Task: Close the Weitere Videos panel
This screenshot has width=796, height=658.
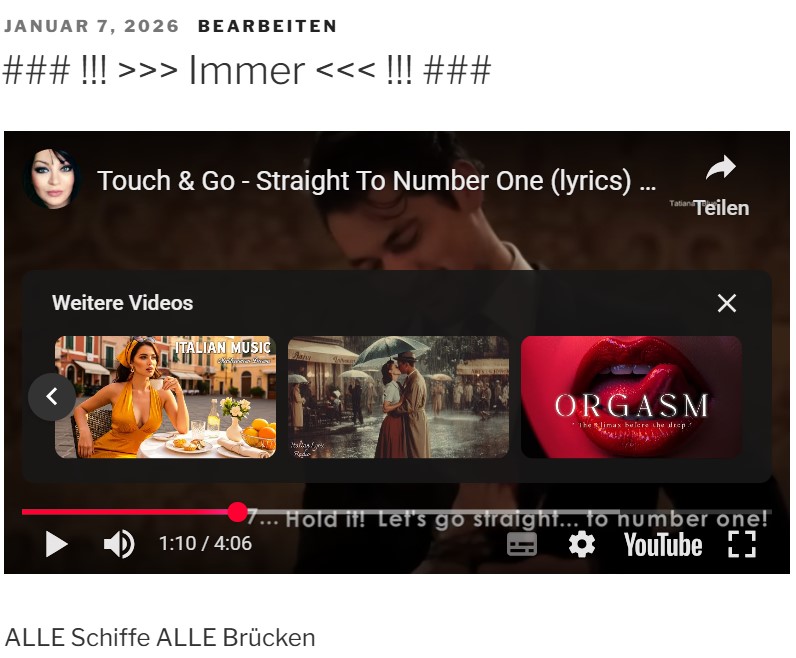Action: (x=726, y=303)
